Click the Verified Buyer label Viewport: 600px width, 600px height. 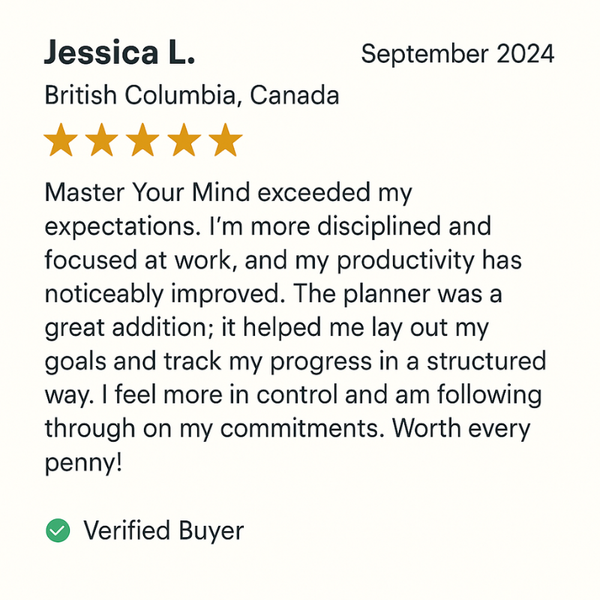click(x=163, y=530)
